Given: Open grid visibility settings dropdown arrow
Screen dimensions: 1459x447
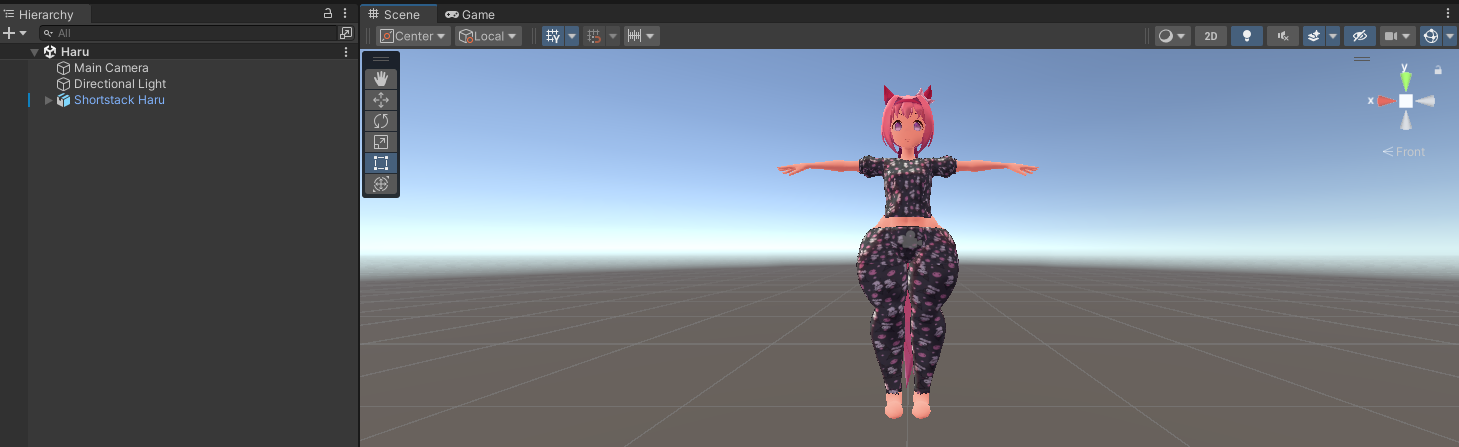Looking at the screenshot, I should pos(572,36).
